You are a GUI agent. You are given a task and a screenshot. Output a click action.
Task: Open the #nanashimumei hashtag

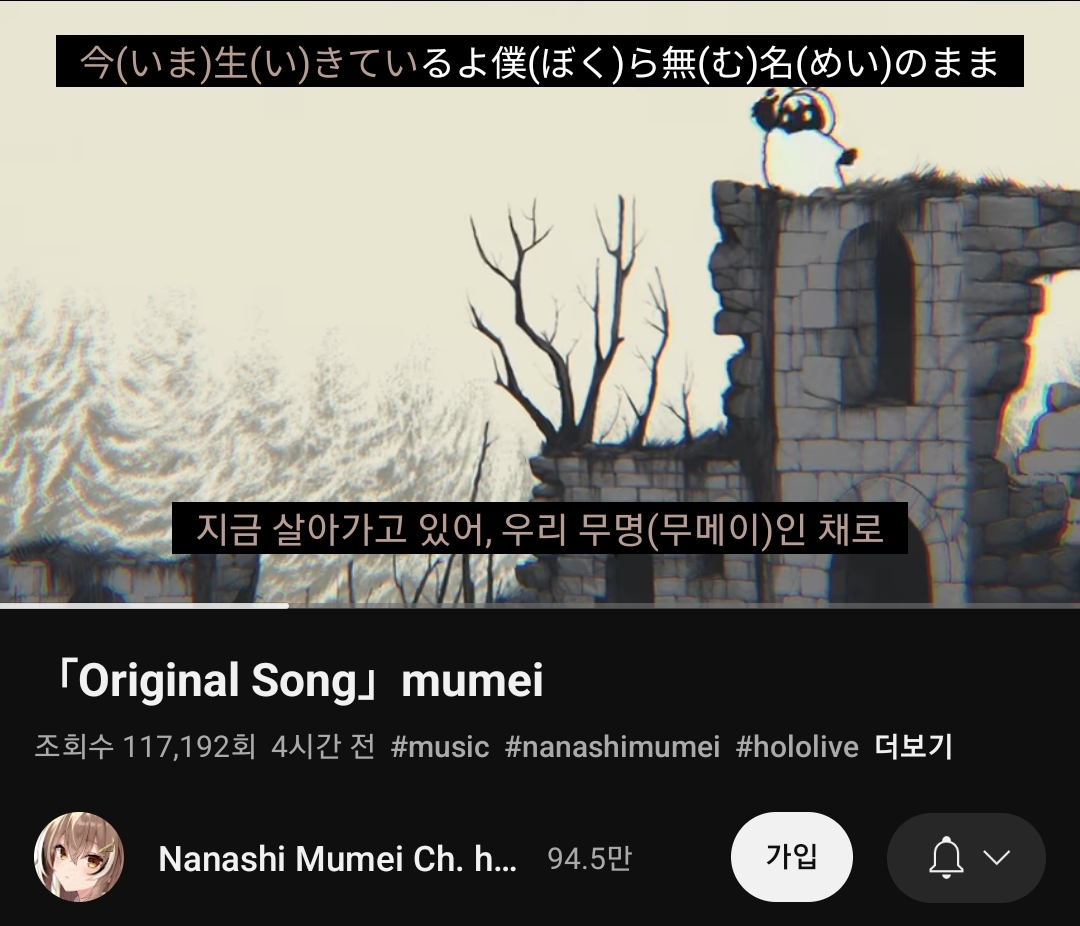point(612,747)
